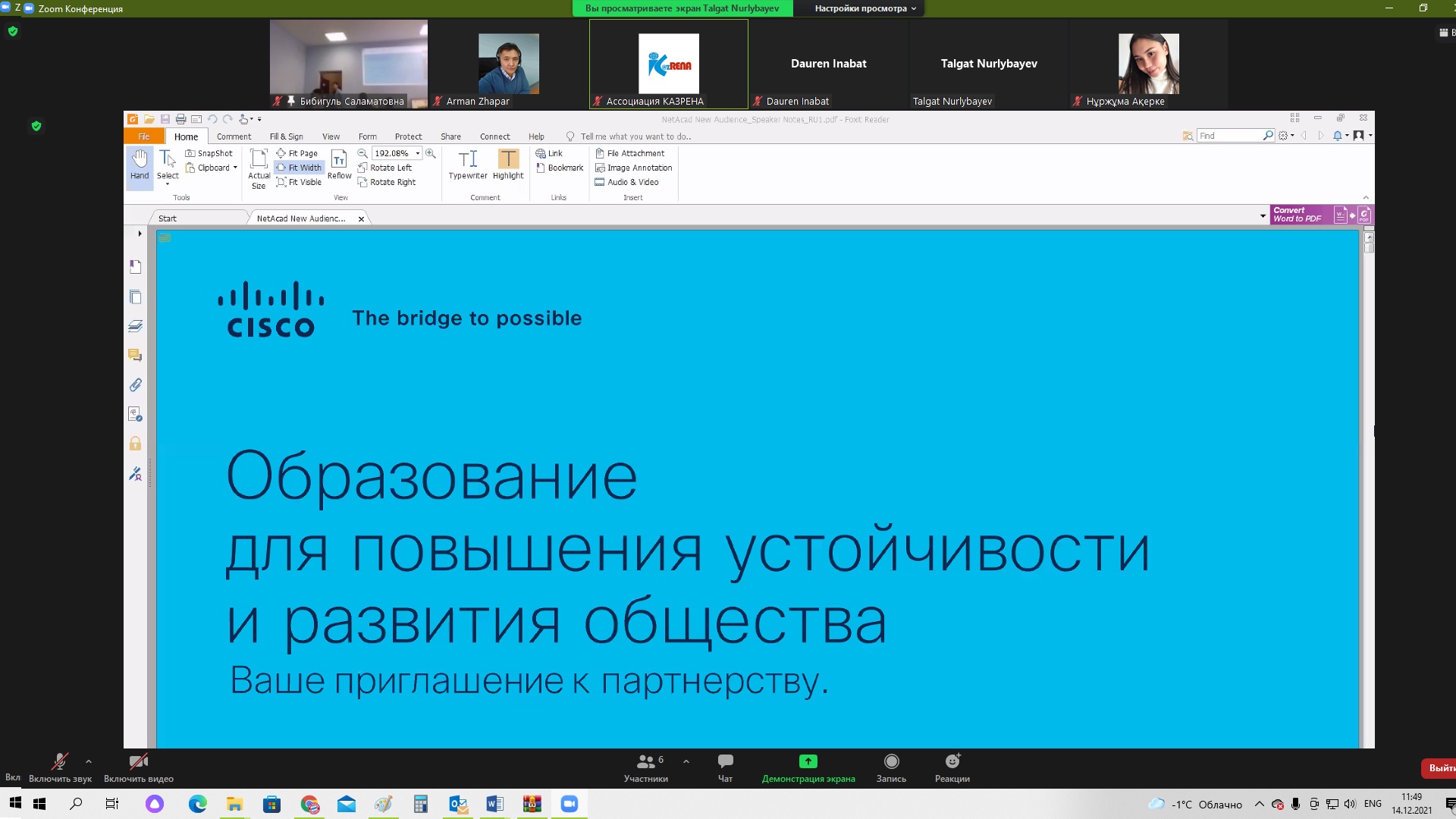The width and height of the screenshot is (1456, 819).
Task: Toggle Fit Width view mode
Action: (300, 168)
